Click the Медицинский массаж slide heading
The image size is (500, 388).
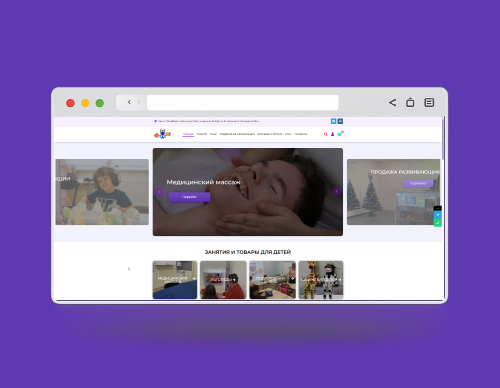203,182
